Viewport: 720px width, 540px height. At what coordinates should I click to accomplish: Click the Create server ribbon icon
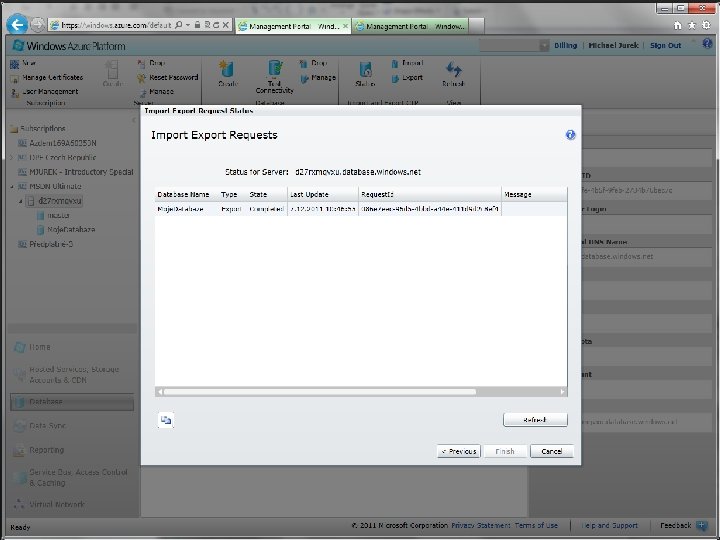click(x=112, y=73)
